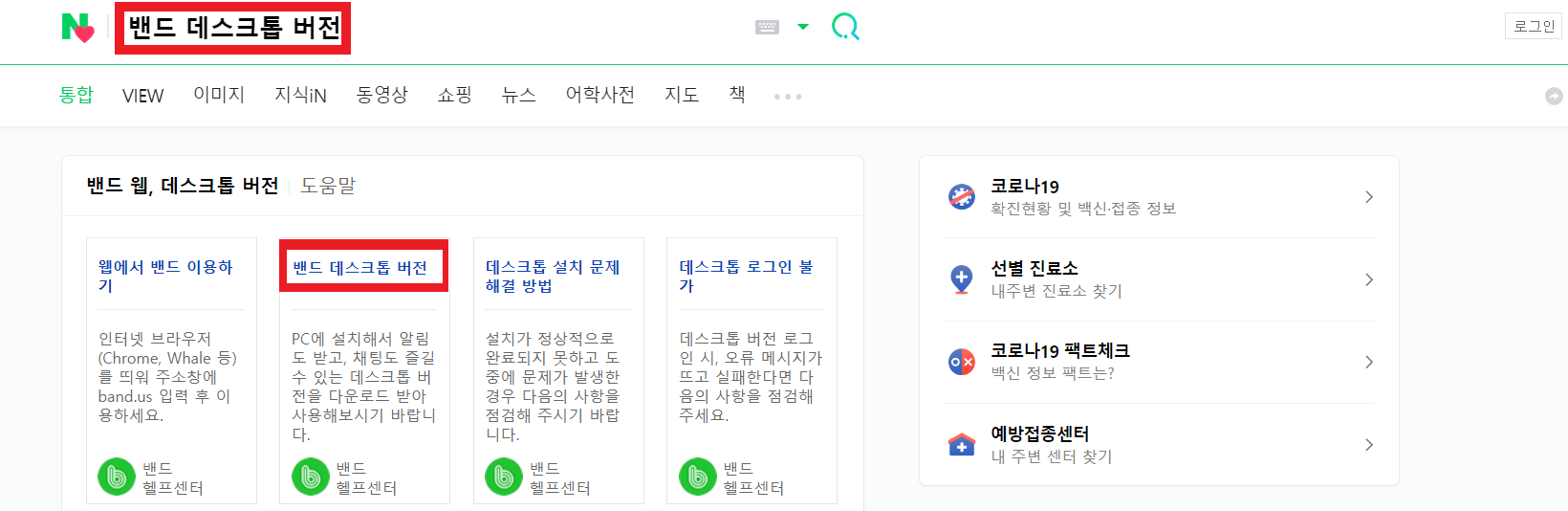Click Band icon in 웹에서 밴드 이용하기 card

tap(117, 477)
